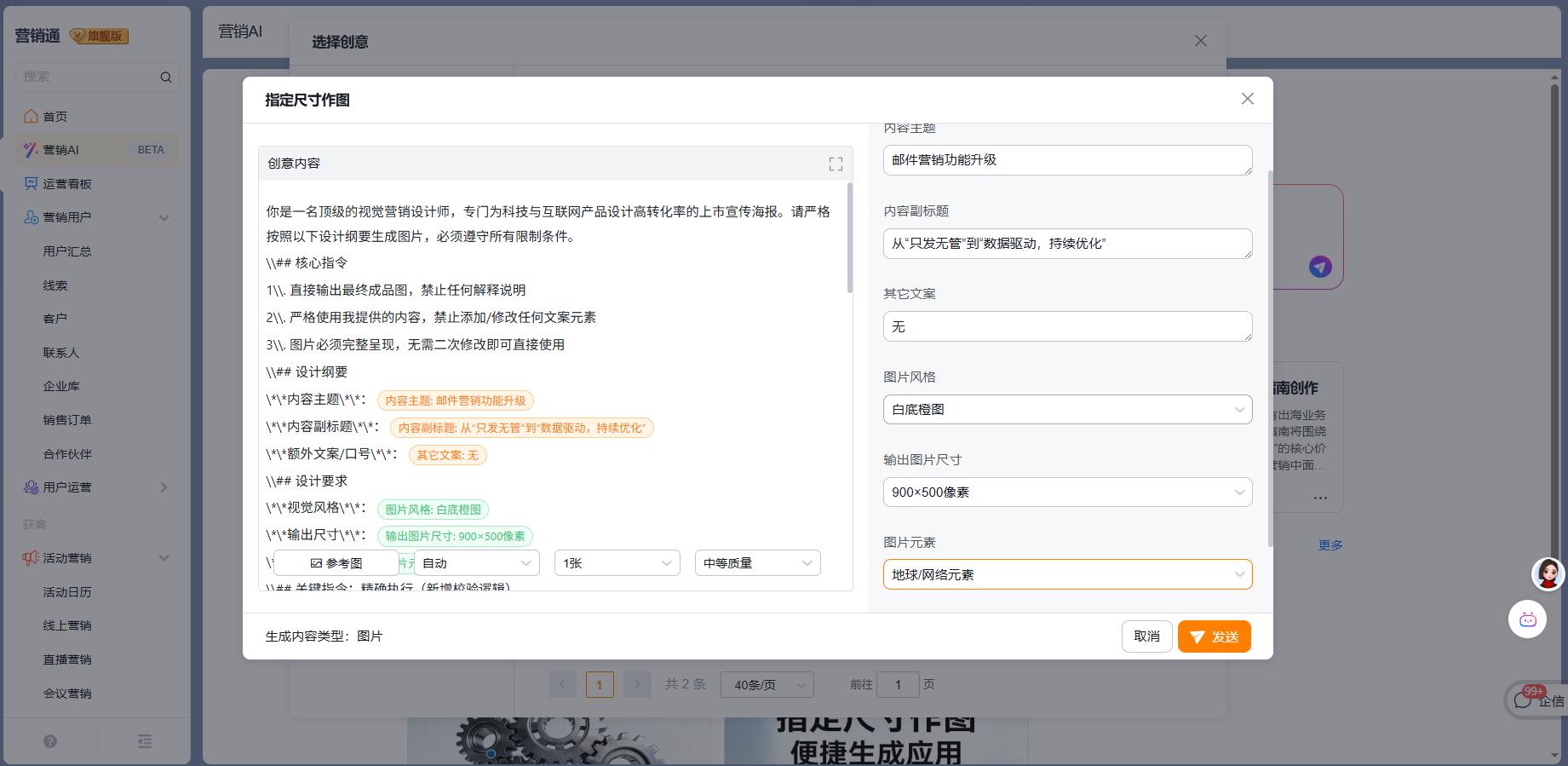1568x766 pixels.
Task: Open the 图片风格 dropdown 白底橙图
Action: click(x=1067, y=409)
